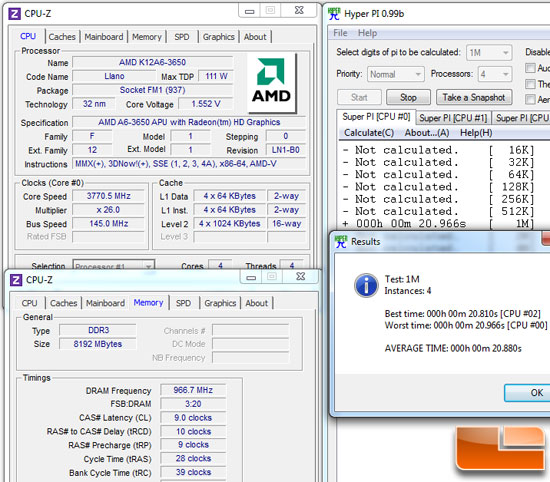Click the Specification field AMD A6-3650 APU
Screen dimensions: 550x482
189,122
